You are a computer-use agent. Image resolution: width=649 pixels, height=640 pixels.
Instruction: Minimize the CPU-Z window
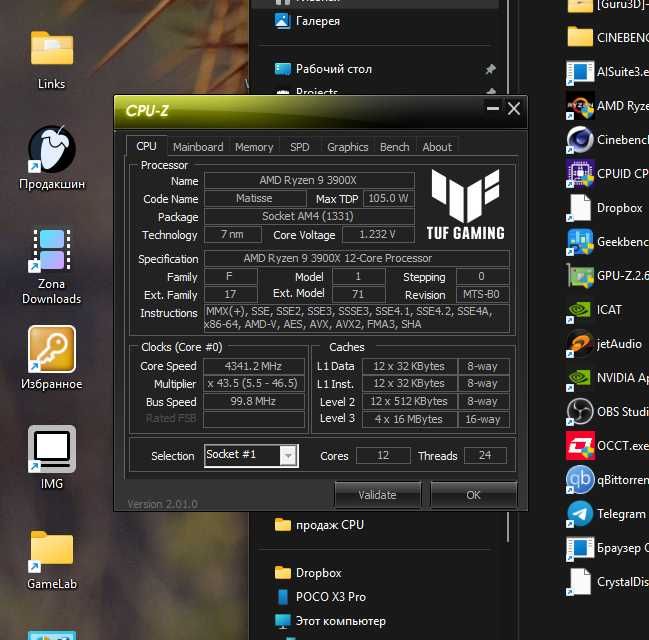point(493,108)
